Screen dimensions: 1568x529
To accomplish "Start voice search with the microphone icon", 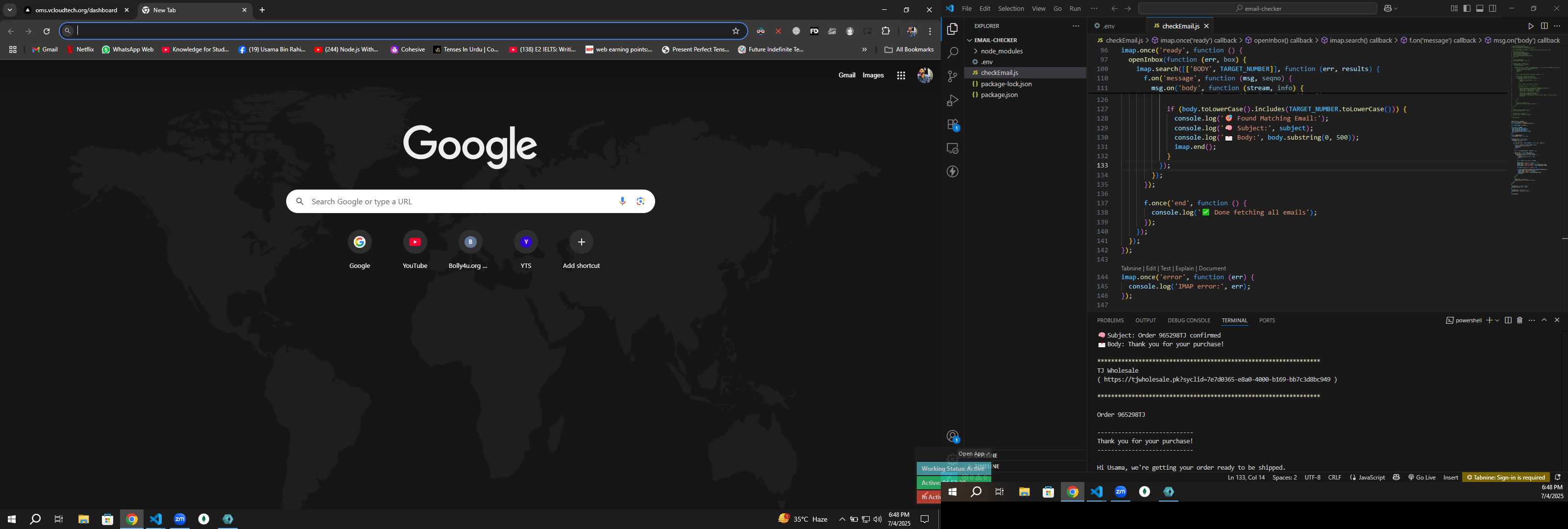I will click(622, 201).
